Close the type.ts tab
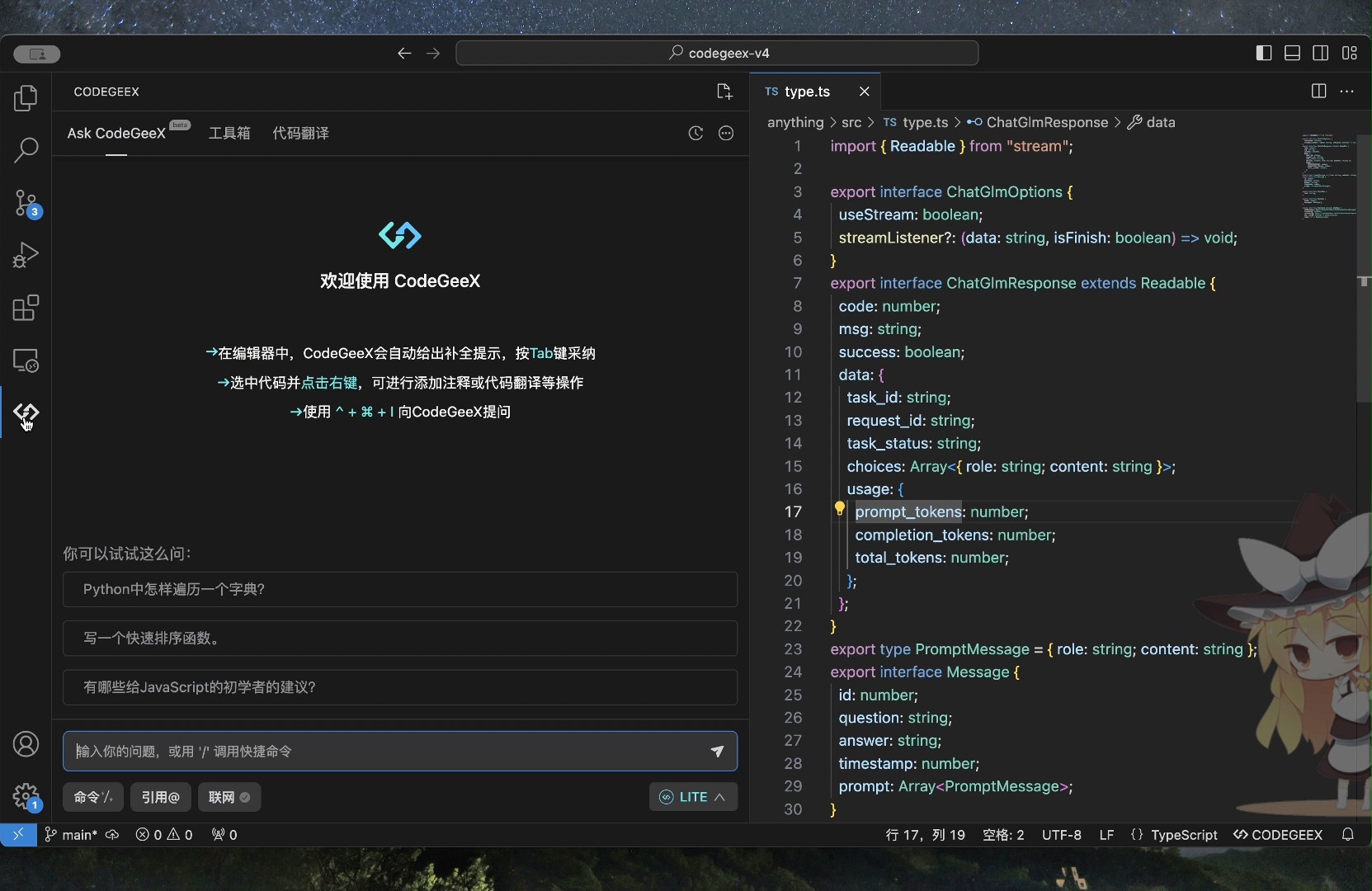1372x891 pixels. coord(864,92)
